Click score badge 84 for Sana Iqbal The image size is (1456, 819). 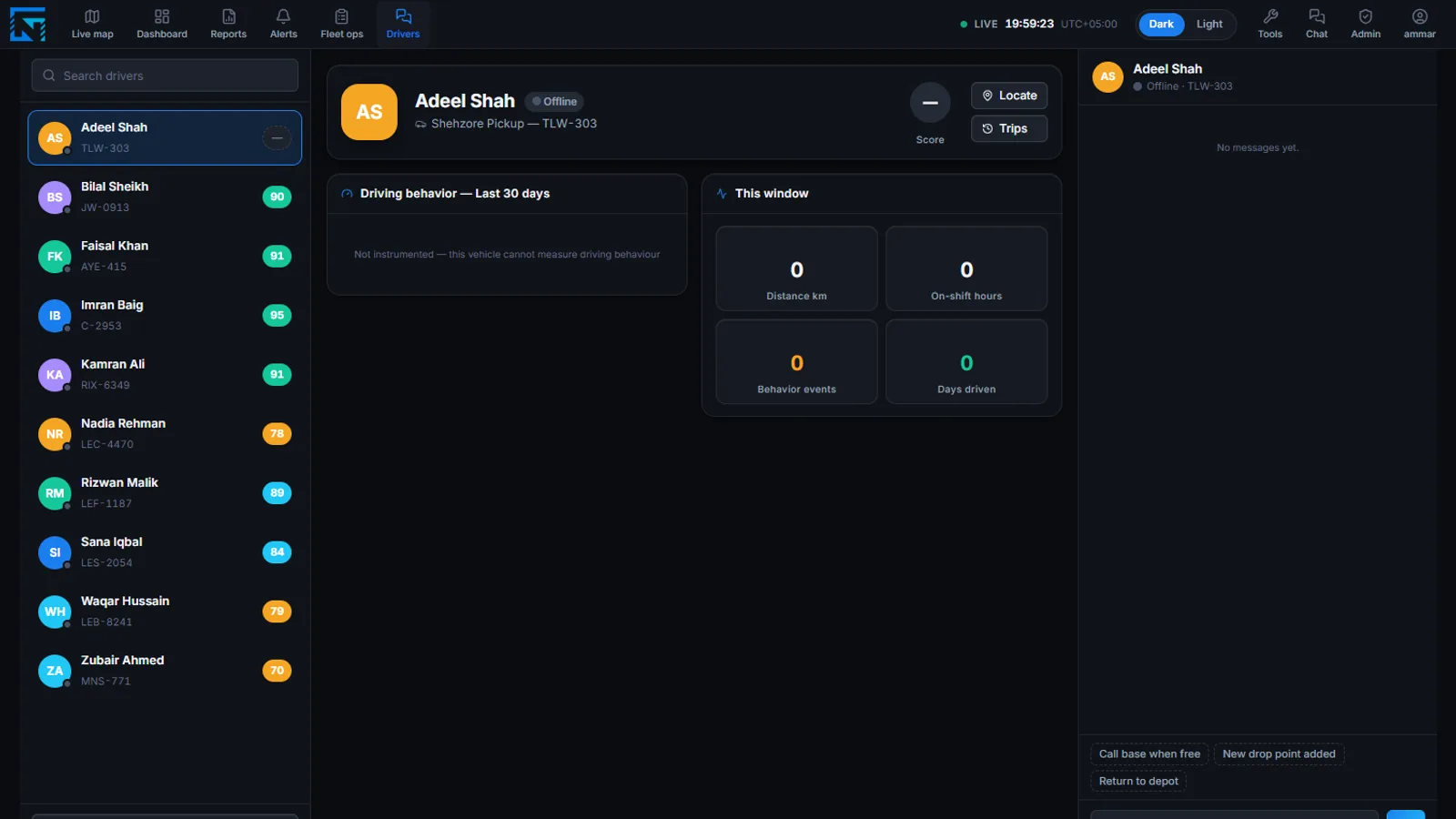pos(277,551)
